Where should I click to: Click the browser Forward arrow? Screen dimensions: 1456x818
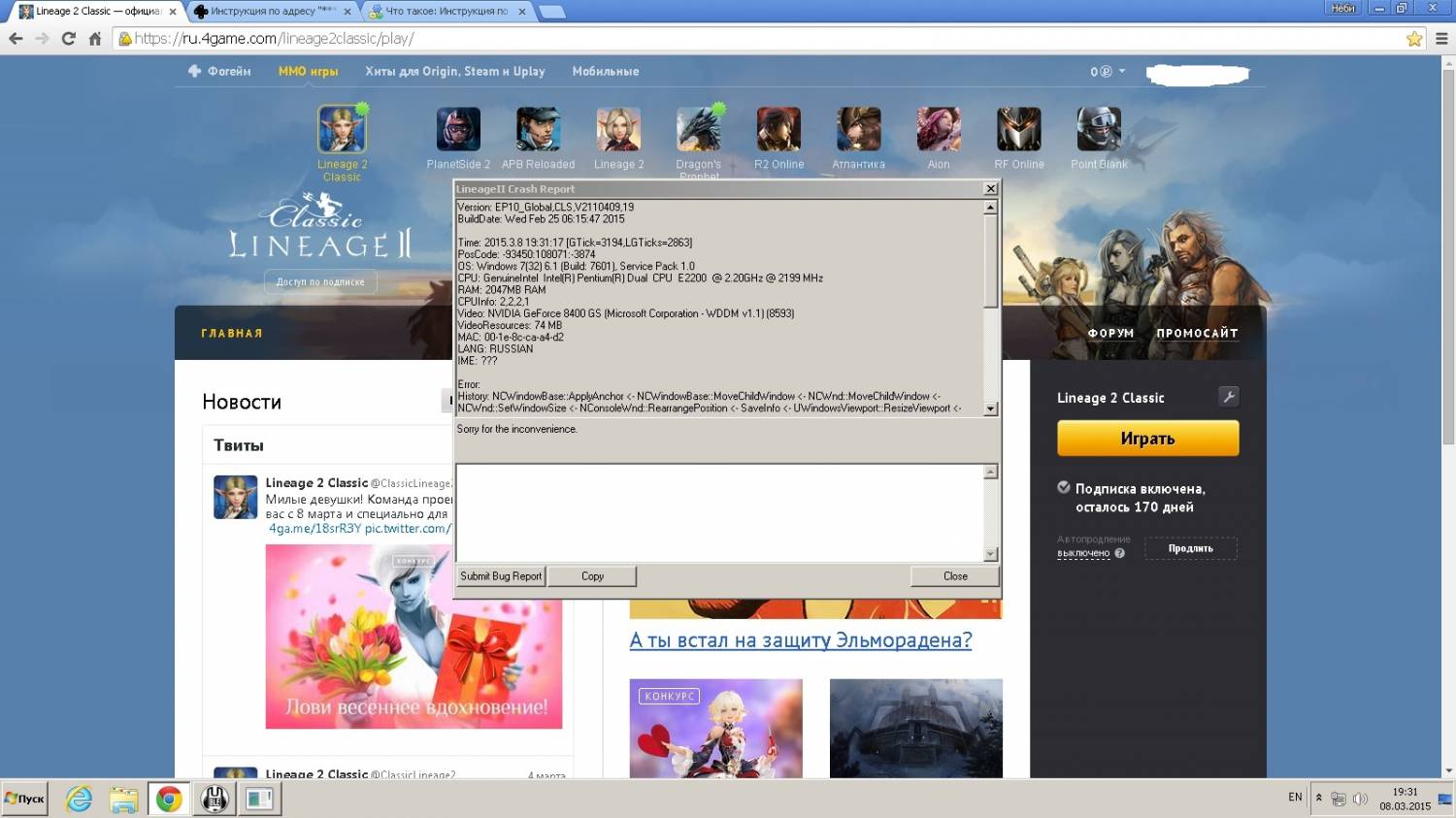click(x=42, y=39)
